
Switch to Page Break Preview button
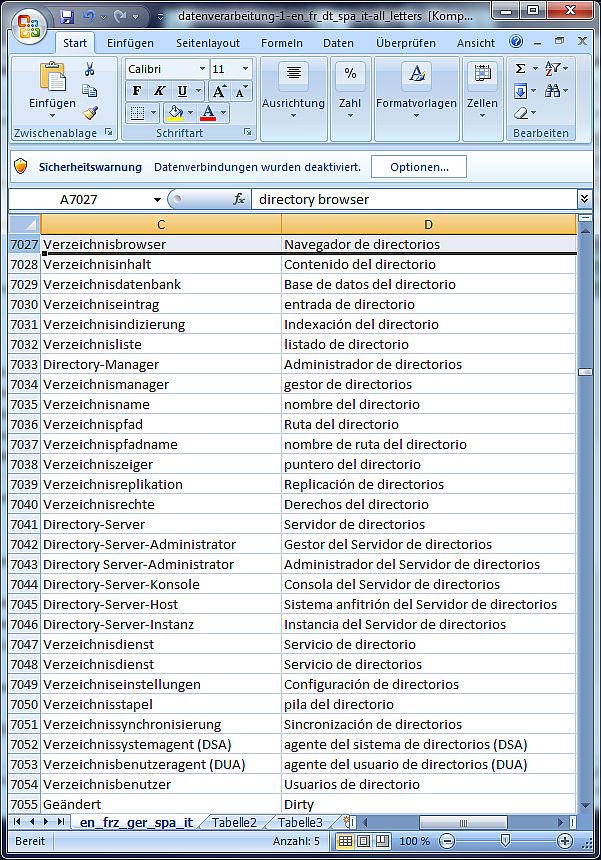(x=382, y=841)
